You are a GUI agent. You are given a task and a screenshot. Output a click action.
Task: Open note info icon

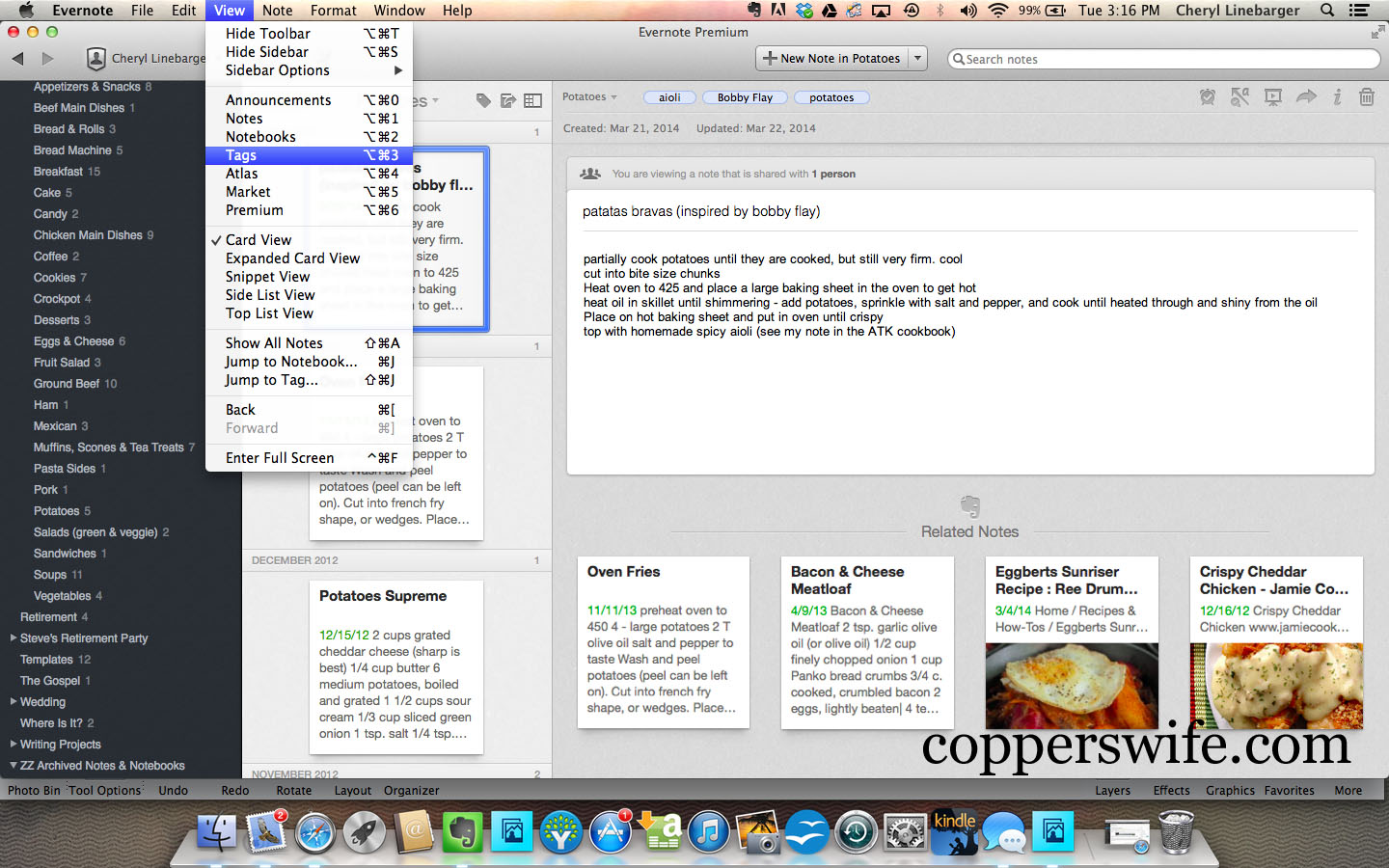[1337, 96]
